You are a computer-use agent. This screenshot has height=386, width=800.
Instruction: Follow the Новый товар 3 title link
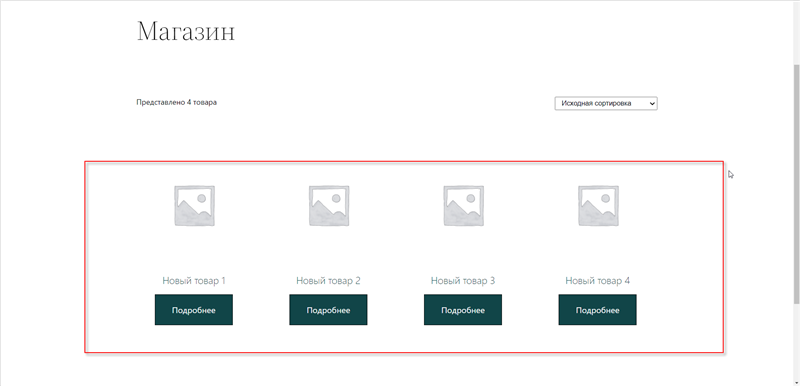(x=463, y=280)
